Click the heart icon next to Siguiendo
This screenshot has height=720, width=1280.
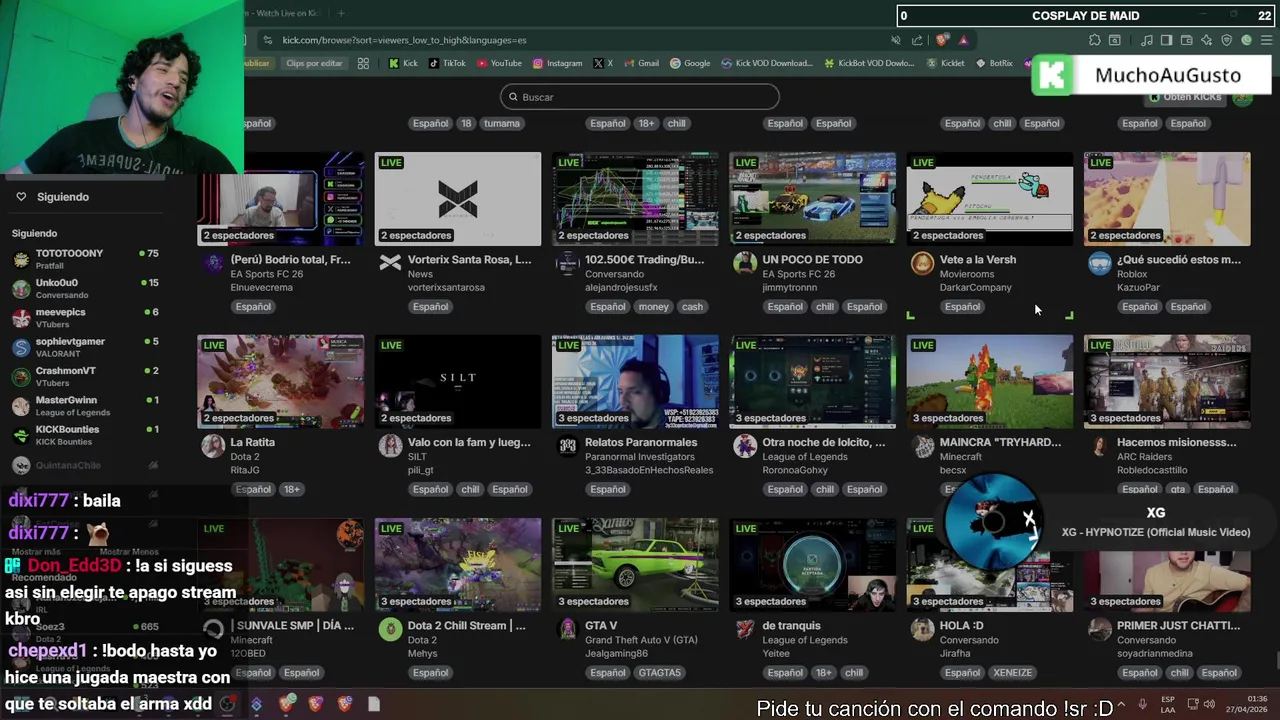21,197
